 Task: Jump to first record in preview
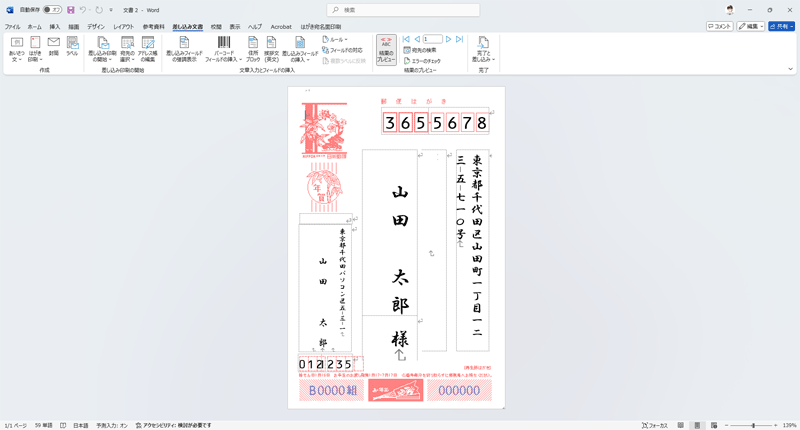(406, 39)
